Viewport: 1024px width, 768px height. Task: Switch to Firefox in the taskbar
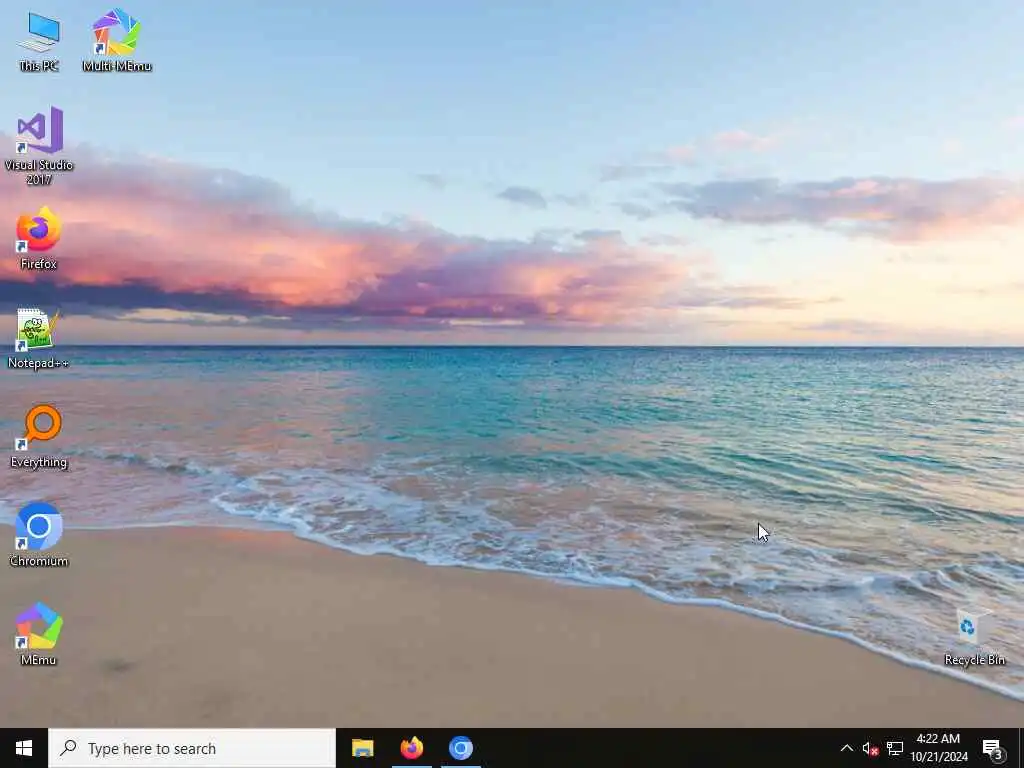tap(411, 748)
